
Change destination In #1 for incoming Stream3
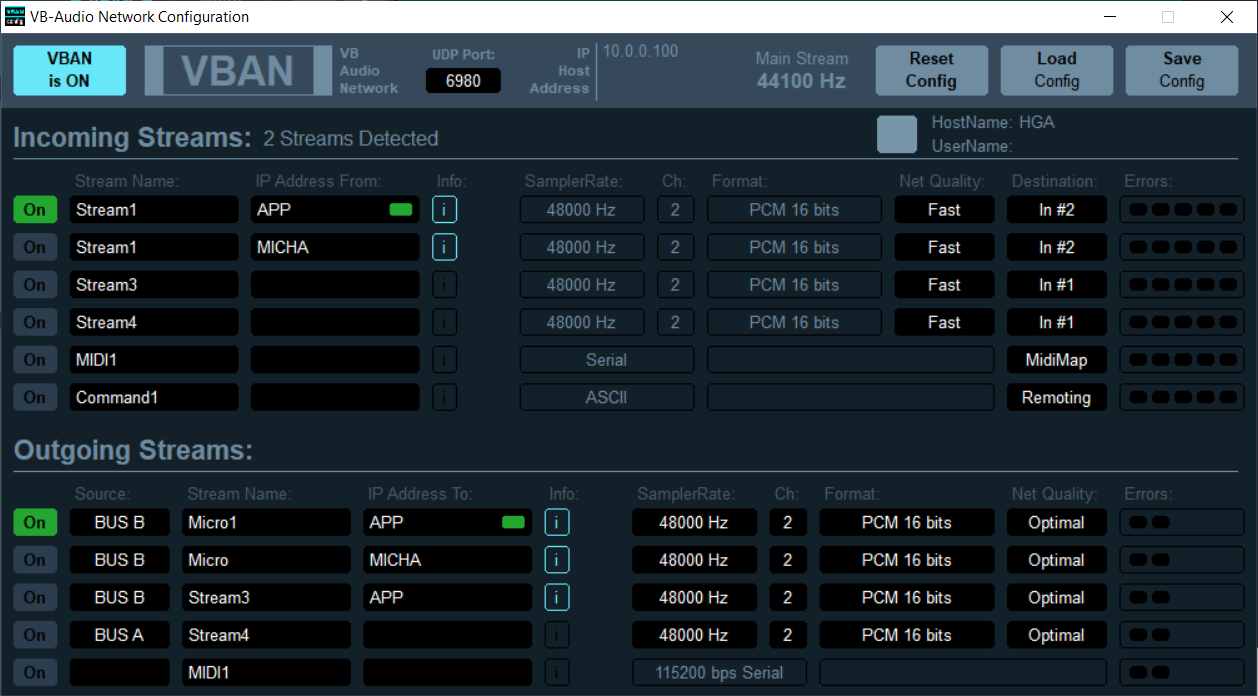click(1057, 285)
